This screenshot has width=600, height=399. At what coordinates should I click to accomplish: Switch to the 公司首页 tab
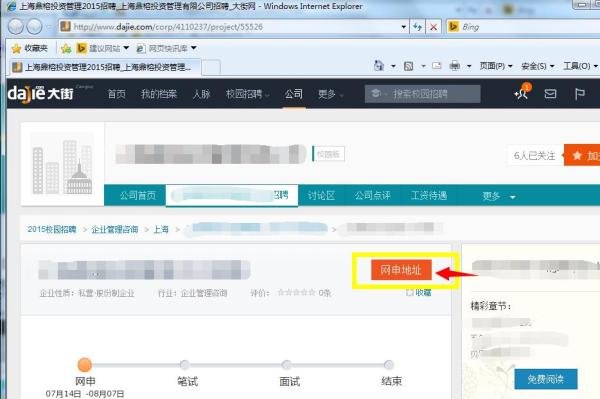pos(138,195)
